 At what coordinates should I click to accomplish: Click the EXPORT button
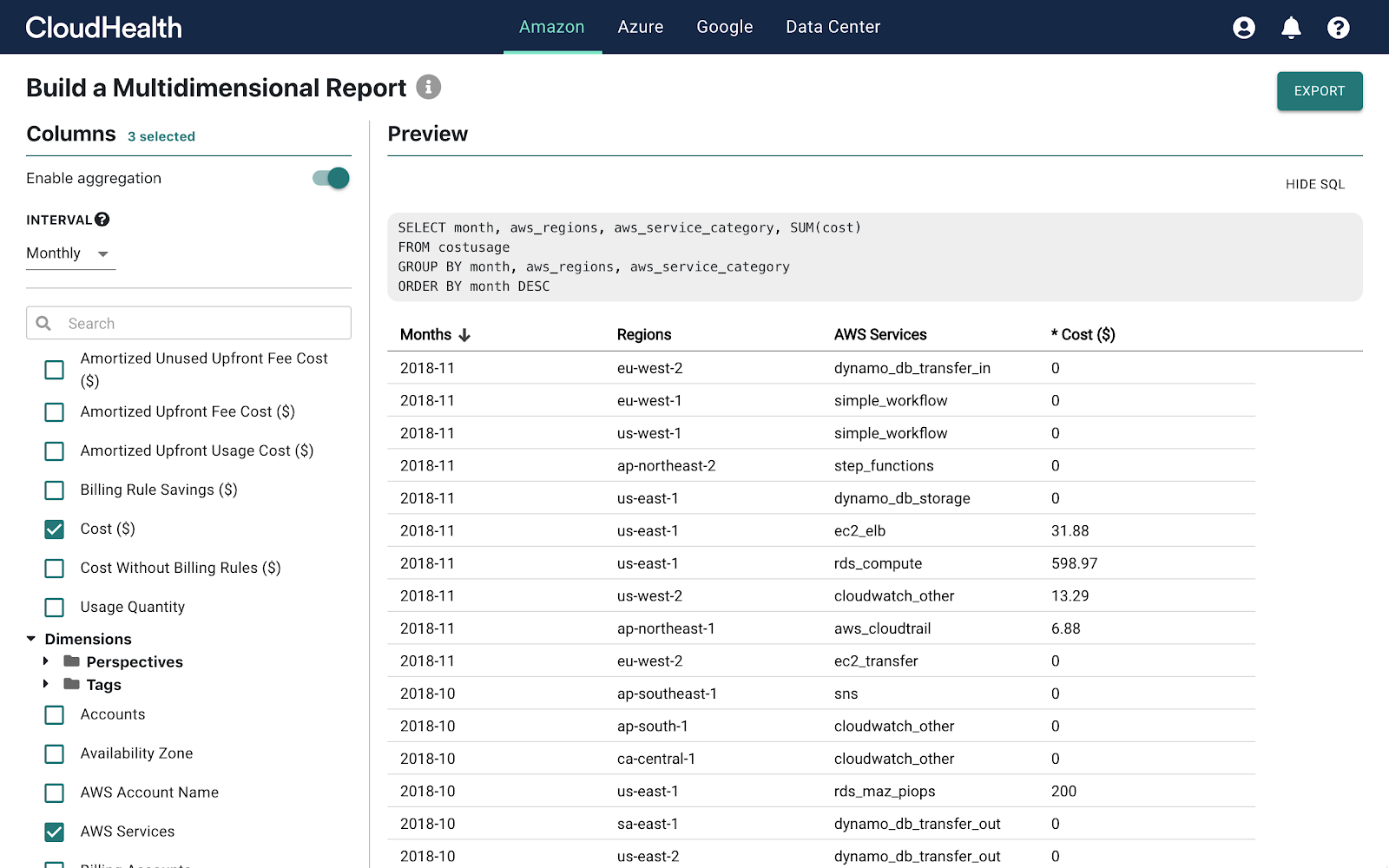click(x=1319, y=91)
